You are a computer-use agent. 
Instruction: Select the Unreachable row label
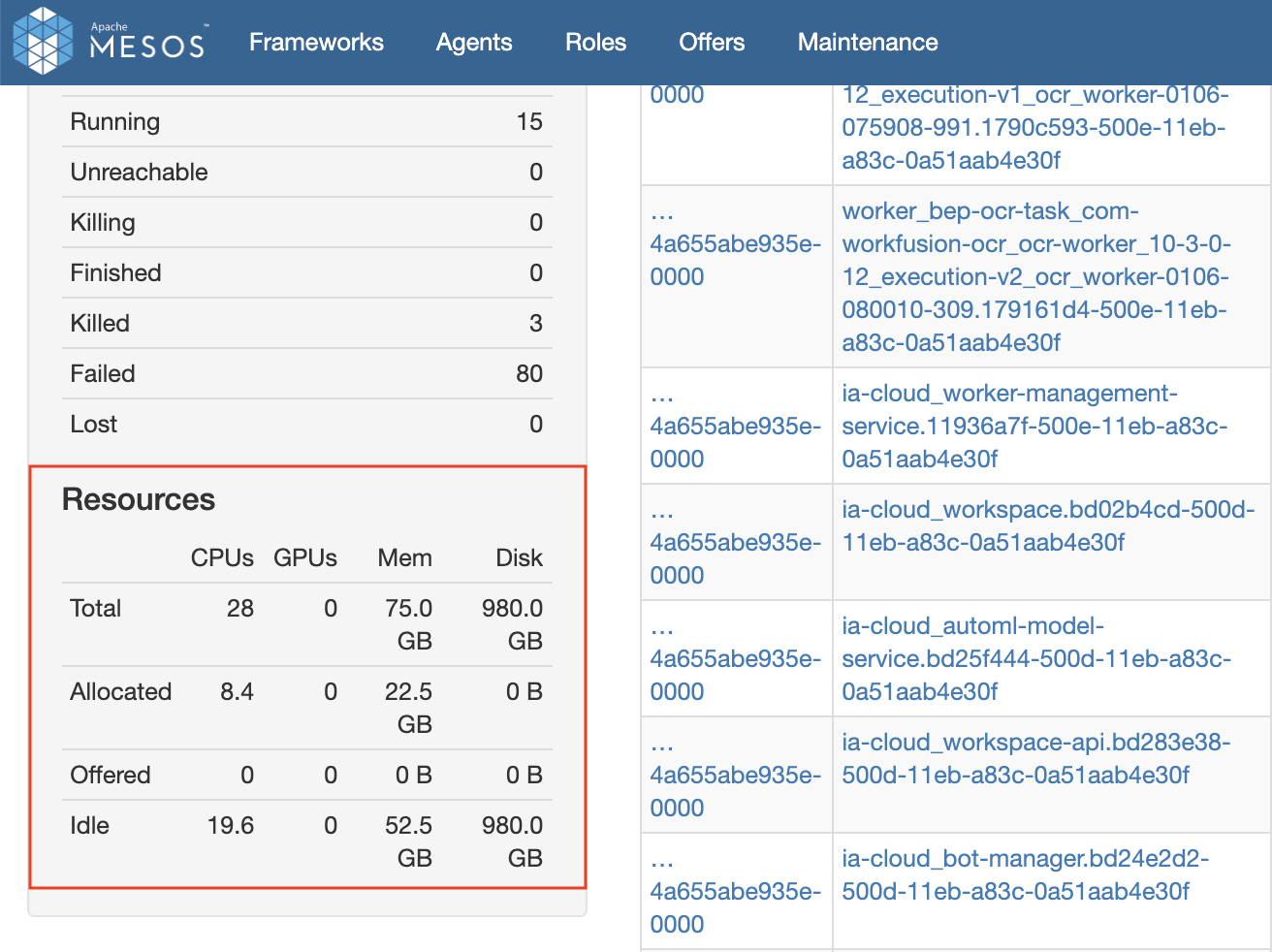(139, 172)
